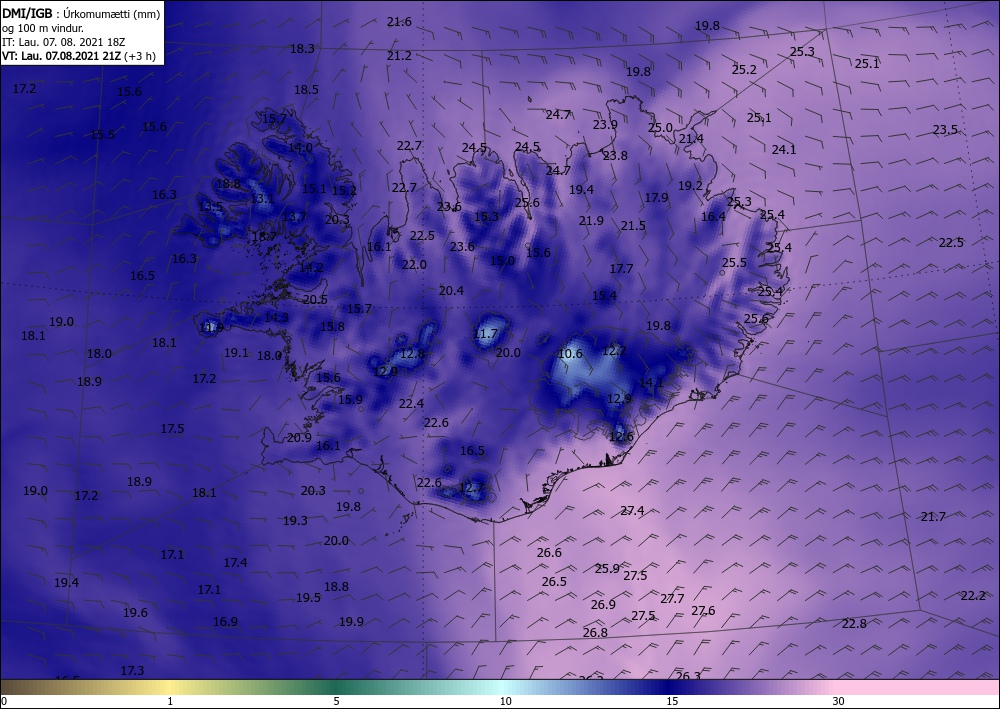Click the '19.6' value in the southwest sea
Screen dimensions: 1000x709
[135, 612]
